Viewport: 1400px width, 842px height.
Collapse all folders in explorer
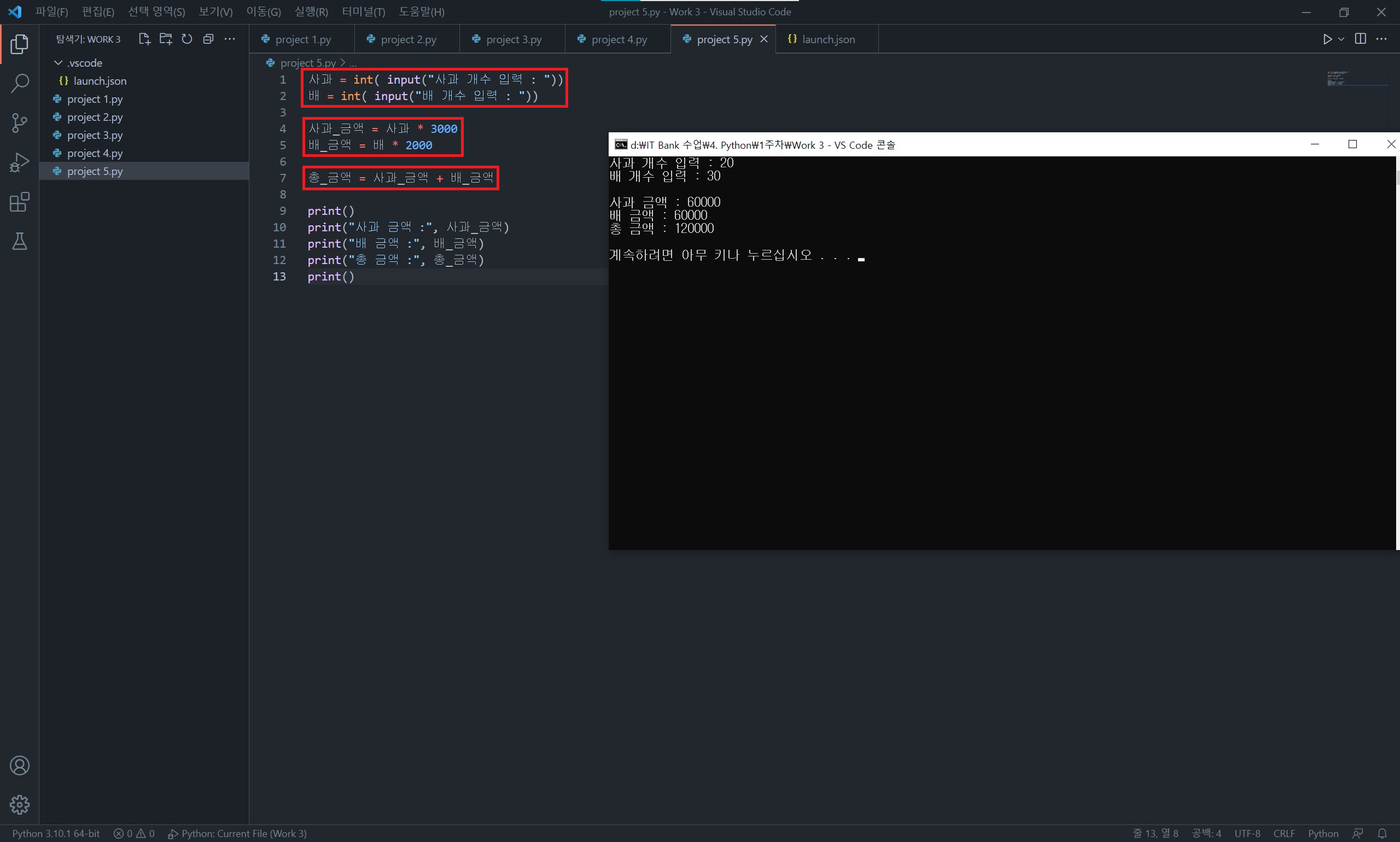click(208, 39)
